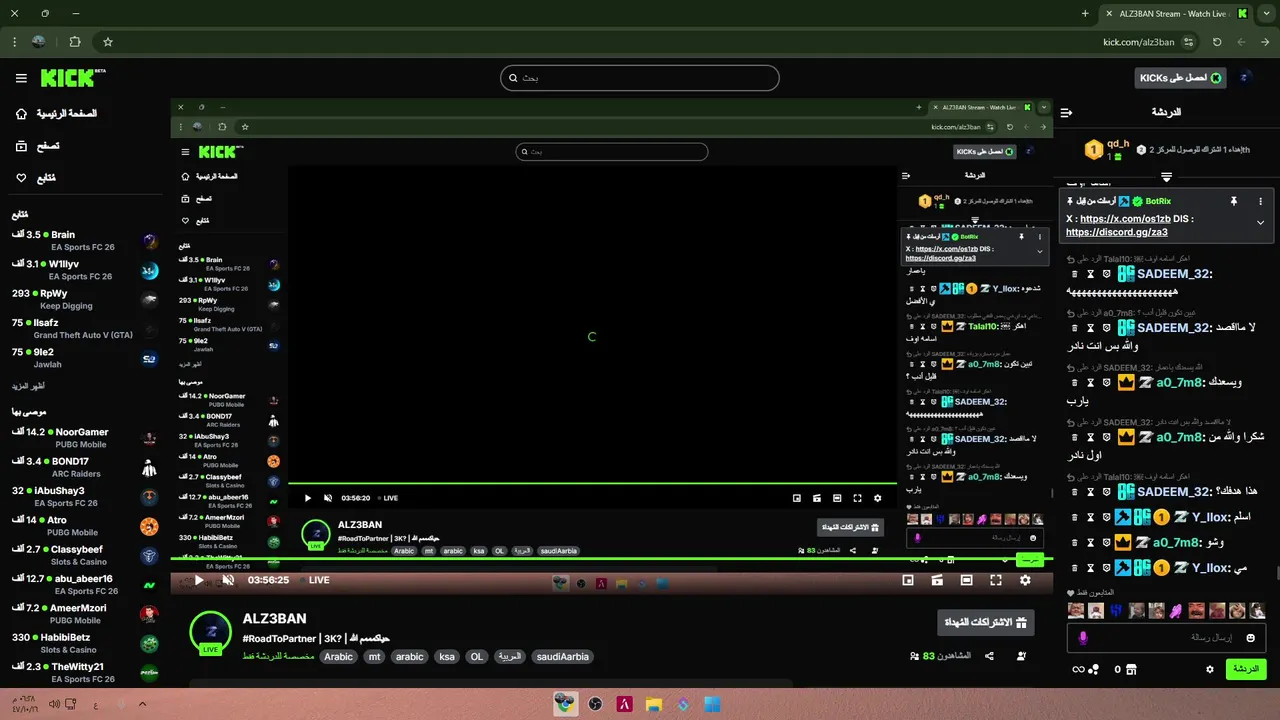1280x720 pixels.
Task: Open the emoji picker in the main chat input
Action: click(x=1250, y=638)
